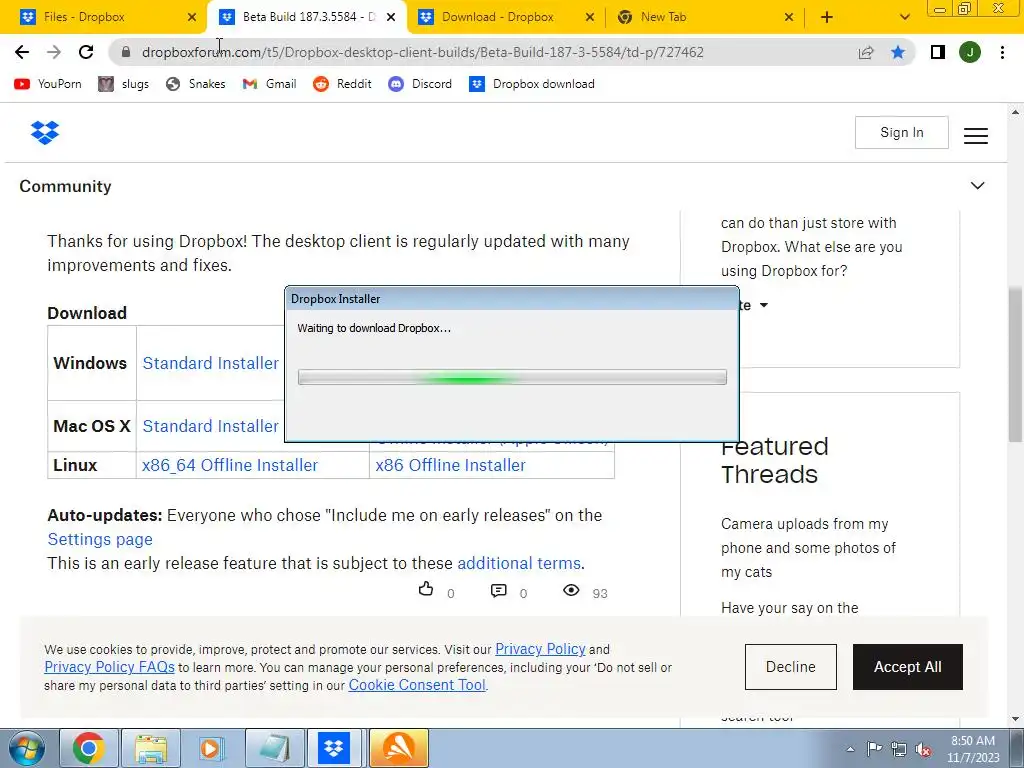Click the Accept All cookies button
Image resolution: width=1024 pixels, height=768 pixels.
click(x=908, y=667)
